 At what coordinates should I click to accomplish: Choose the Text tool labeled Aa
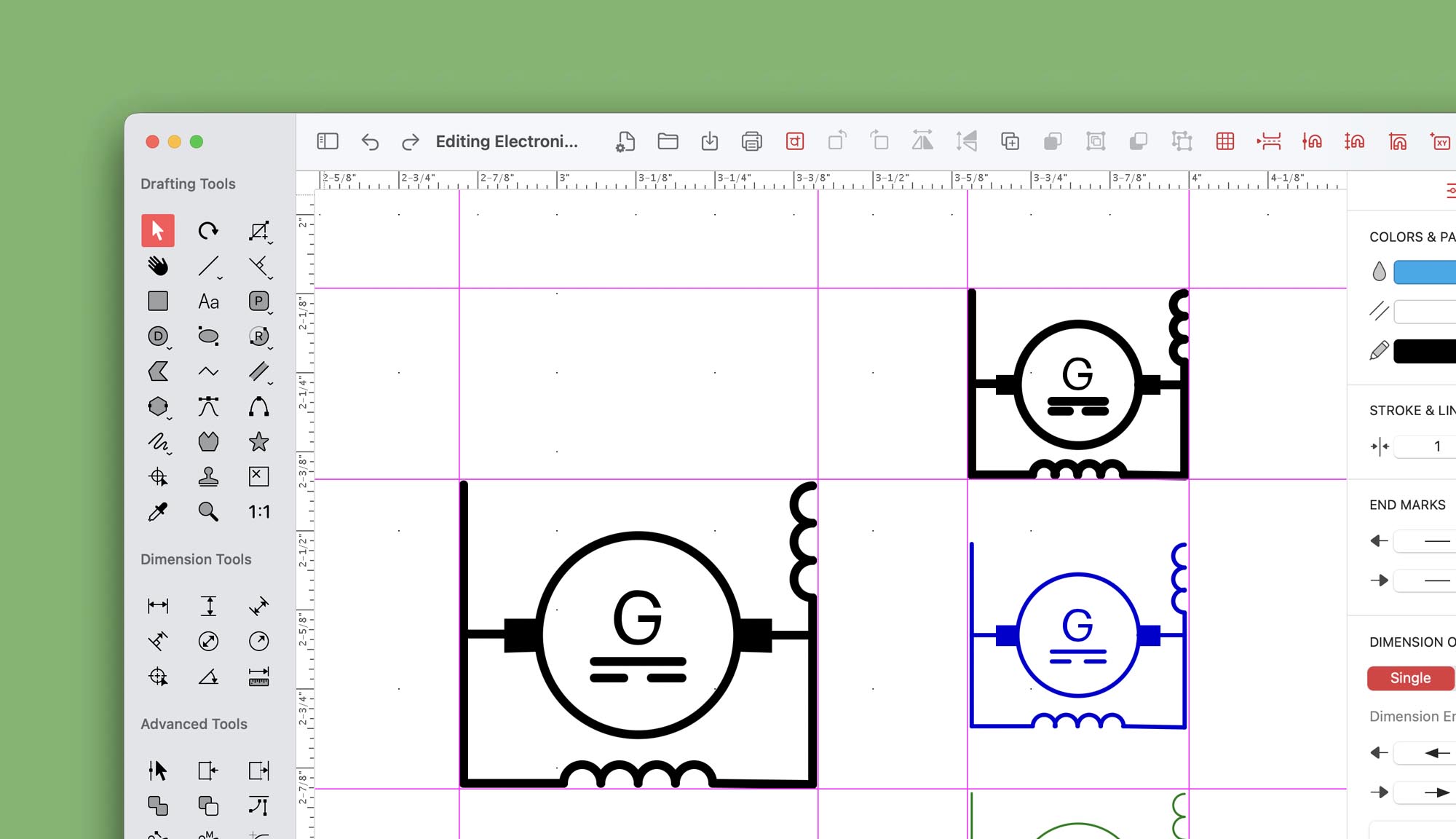click(208, 302)
